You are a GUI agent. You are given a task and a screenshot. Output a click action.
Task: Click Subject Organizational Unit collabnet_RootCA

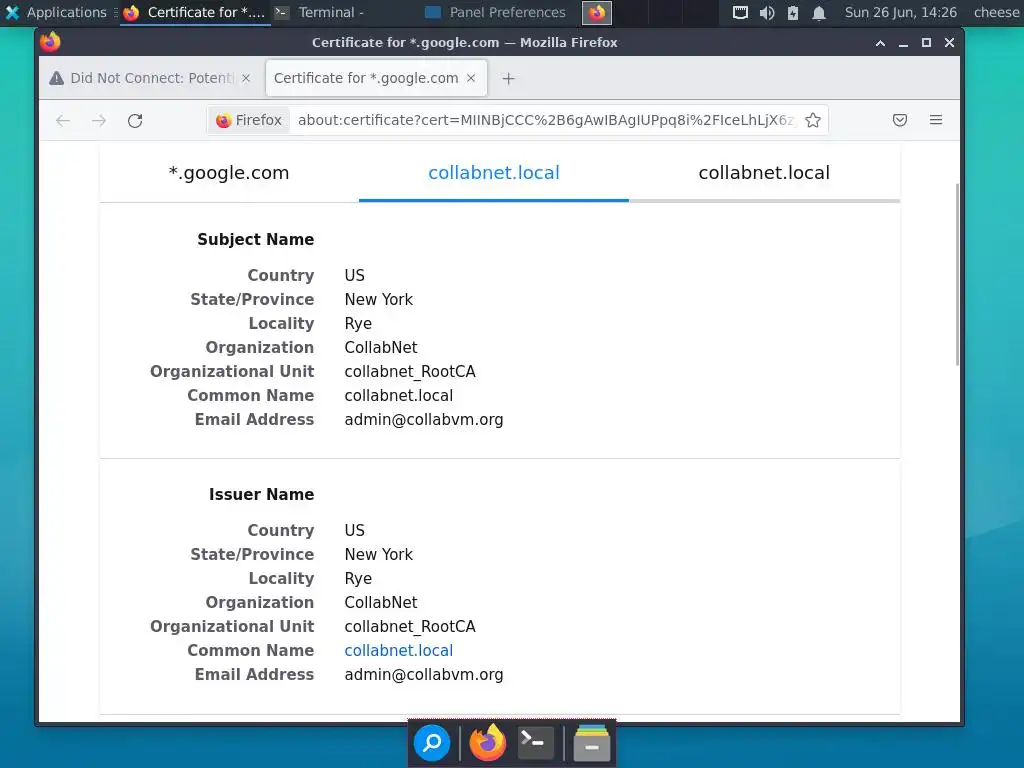410,372
